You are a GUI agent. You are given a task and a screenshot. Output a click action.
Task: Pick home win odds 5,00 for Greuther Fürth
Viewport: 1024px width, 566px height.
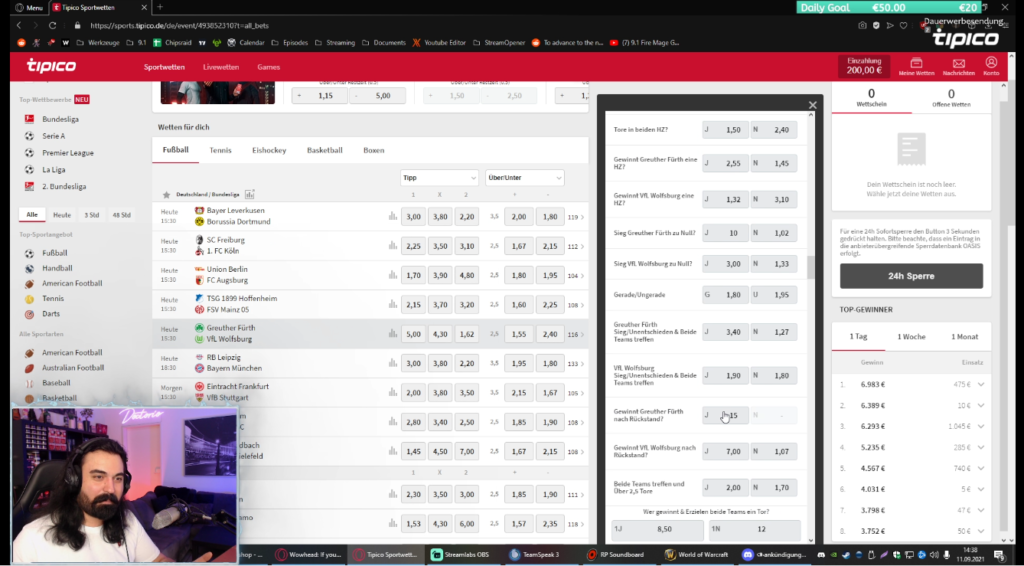pos(413,334)
